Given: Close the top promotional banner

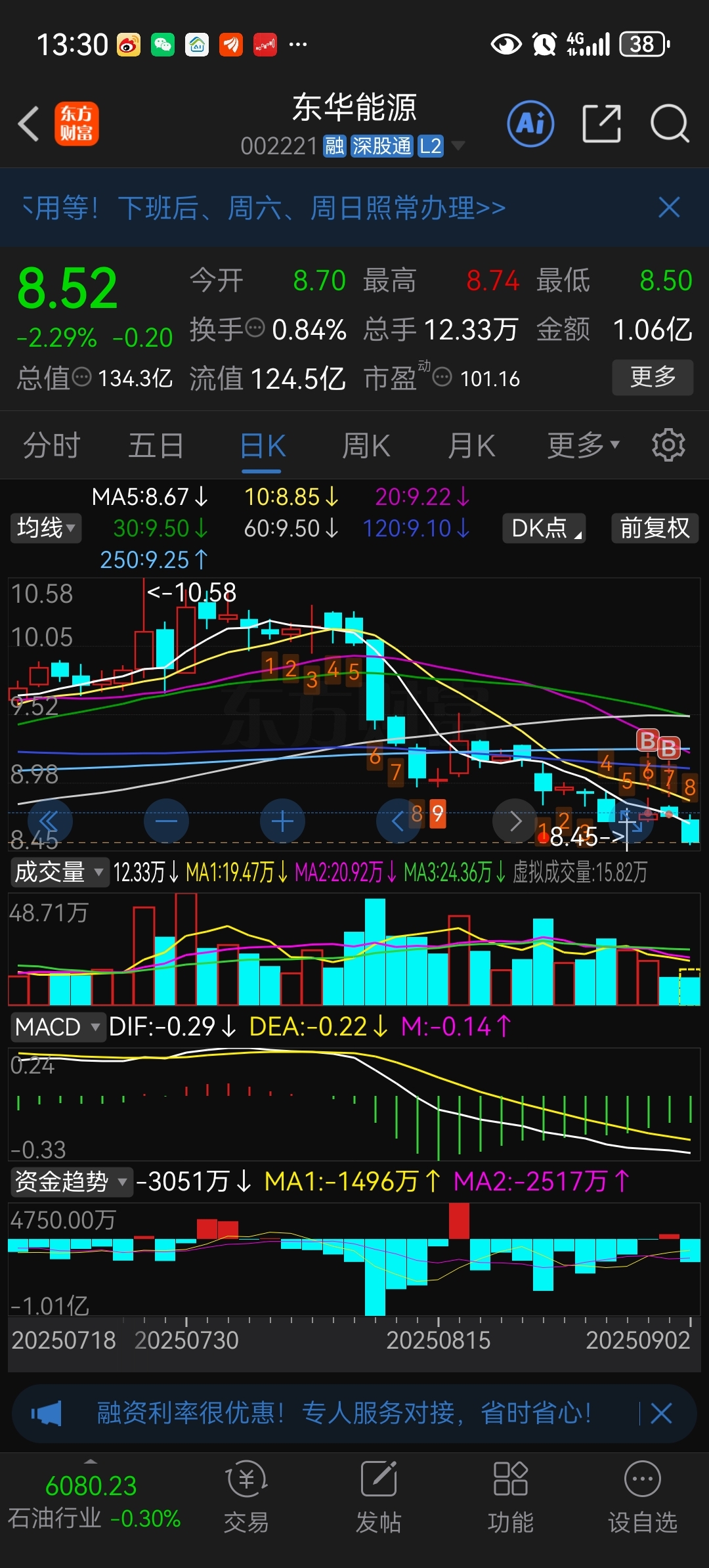Looking at the screenshot, I should 669,207.
